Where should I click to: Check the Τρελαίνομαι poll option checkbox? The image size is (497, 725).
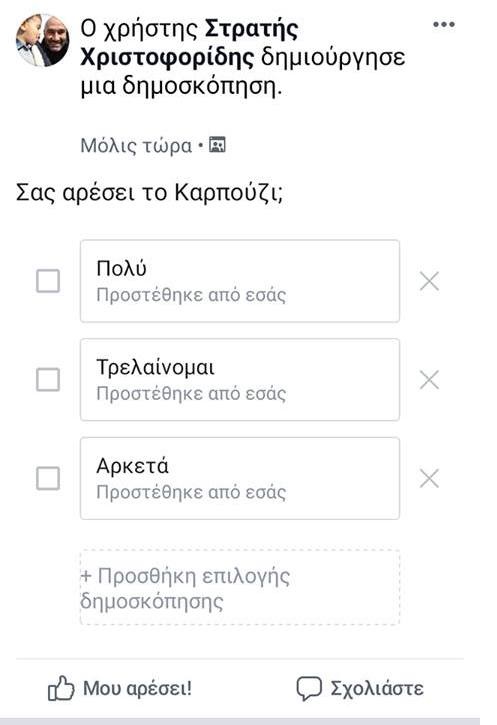[x=48, y=380]
